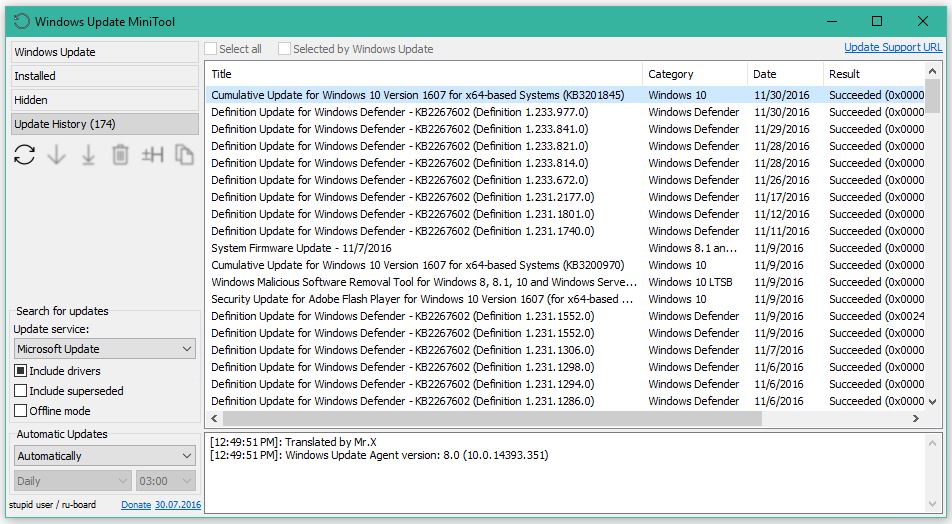Viewport: 952px width, 524px height.
Task: Toggle the Include drivers checkbox
Action: click(21, 370)
